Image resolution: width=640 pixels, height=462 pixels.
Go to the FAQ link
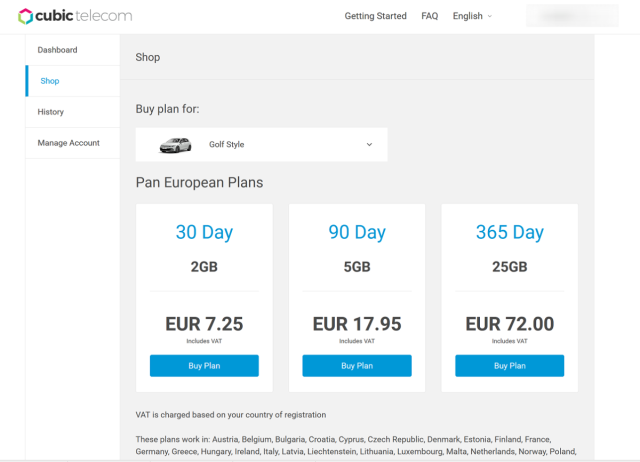click(430, 16)
